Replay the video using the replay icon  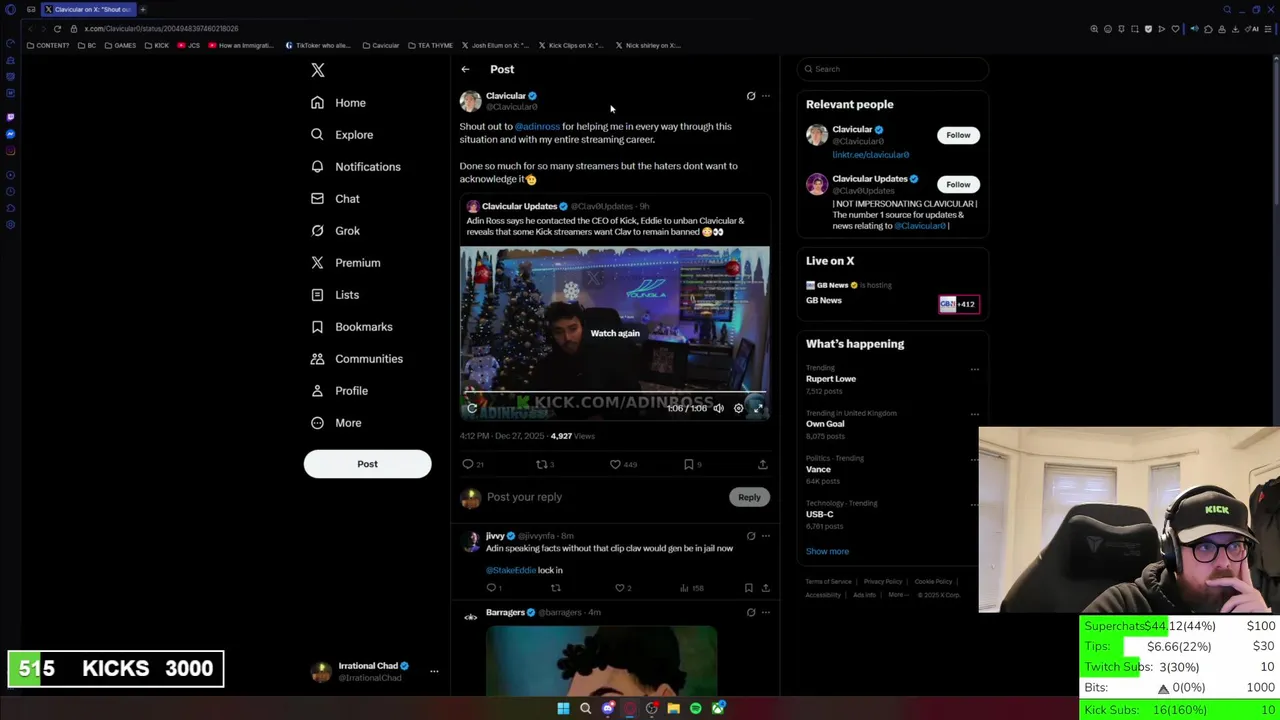coord(472,408)
